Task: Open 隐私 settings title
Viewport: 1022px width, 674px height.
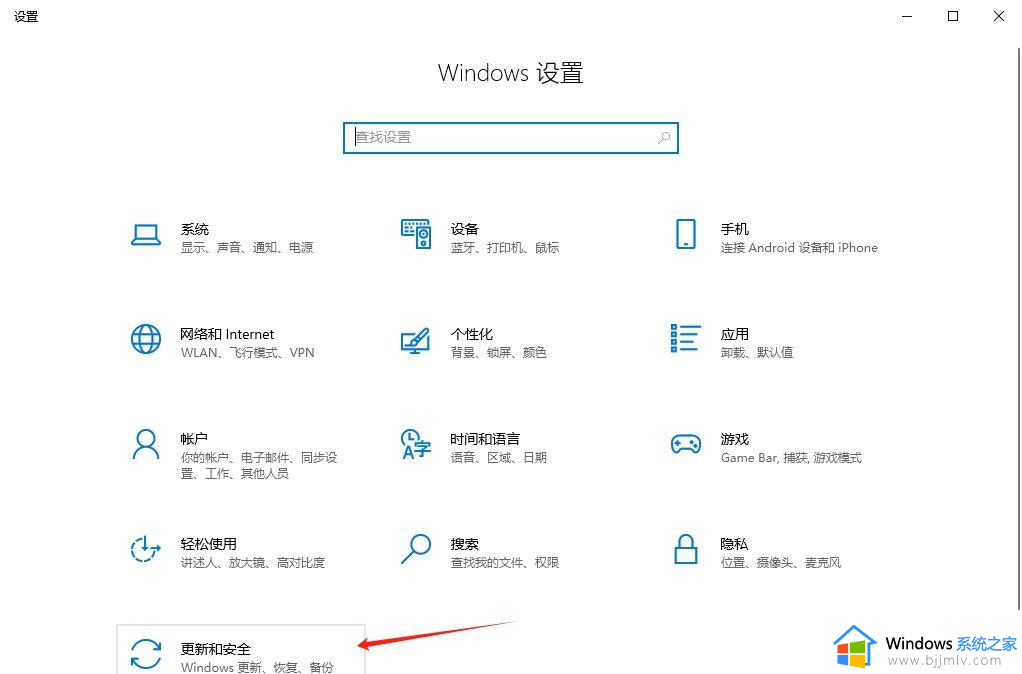Action: 734,544
